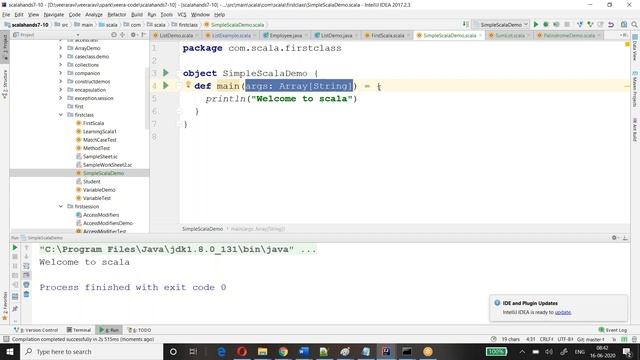The height and width of the screenshot is (360, 640).
Task: Toggle the Project tool window side tab
Action: point(4,46)
